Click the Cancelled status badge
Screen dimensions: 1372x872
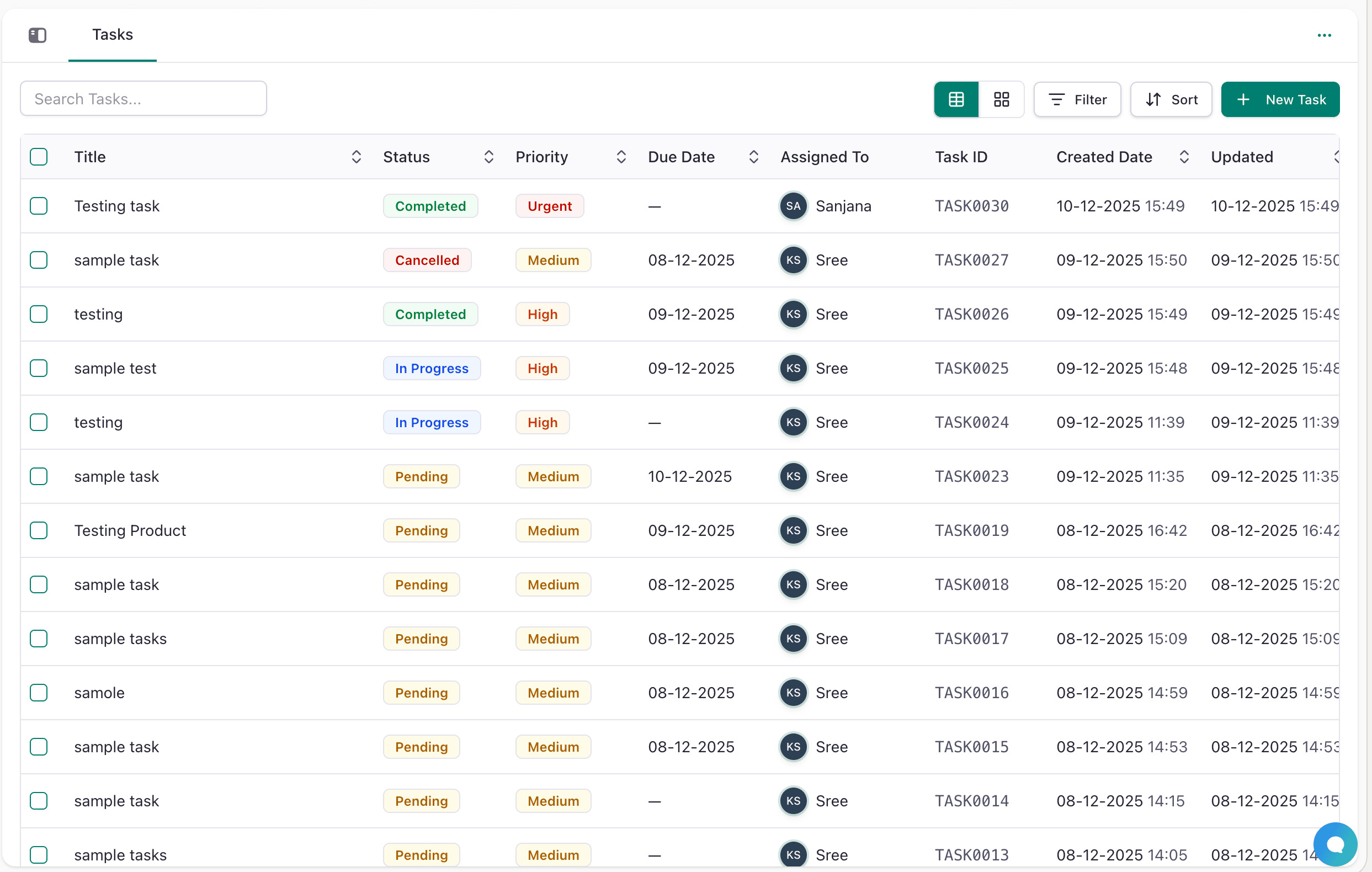tap(427, 260)
